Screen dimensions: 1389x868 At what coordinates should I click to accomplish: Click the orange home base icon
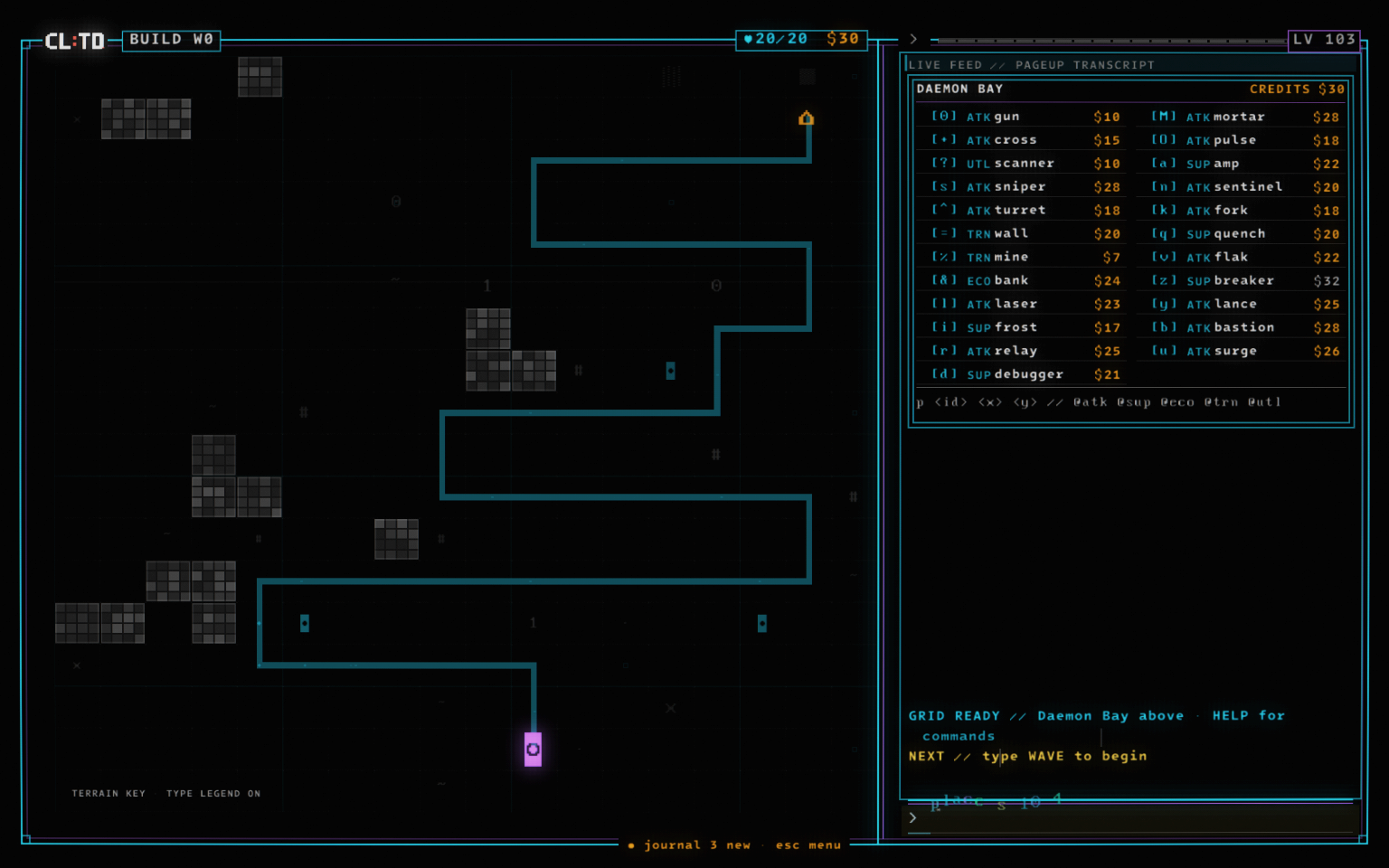(x=806, y=118)
